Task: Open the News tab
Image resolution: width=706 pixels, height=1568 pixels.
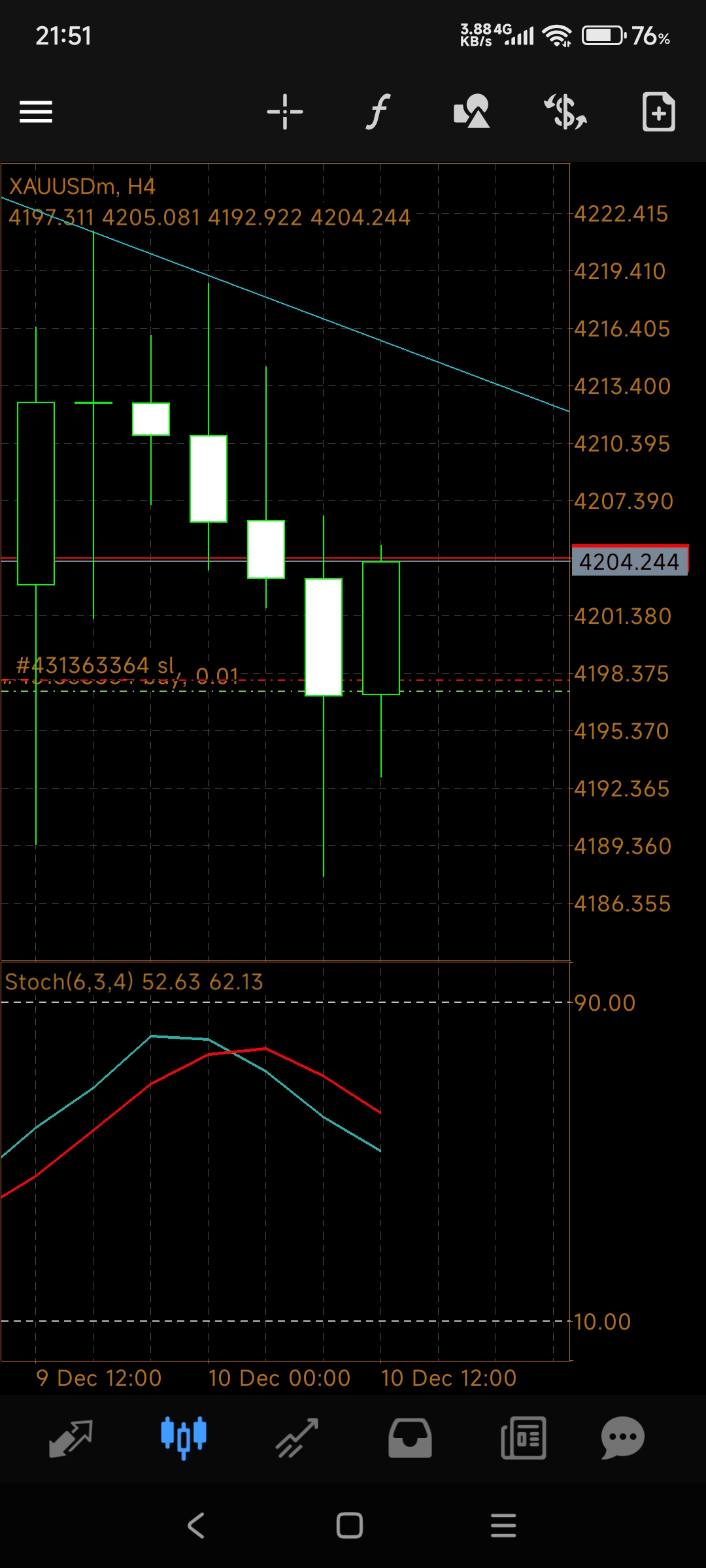Action: (523, 1438)
